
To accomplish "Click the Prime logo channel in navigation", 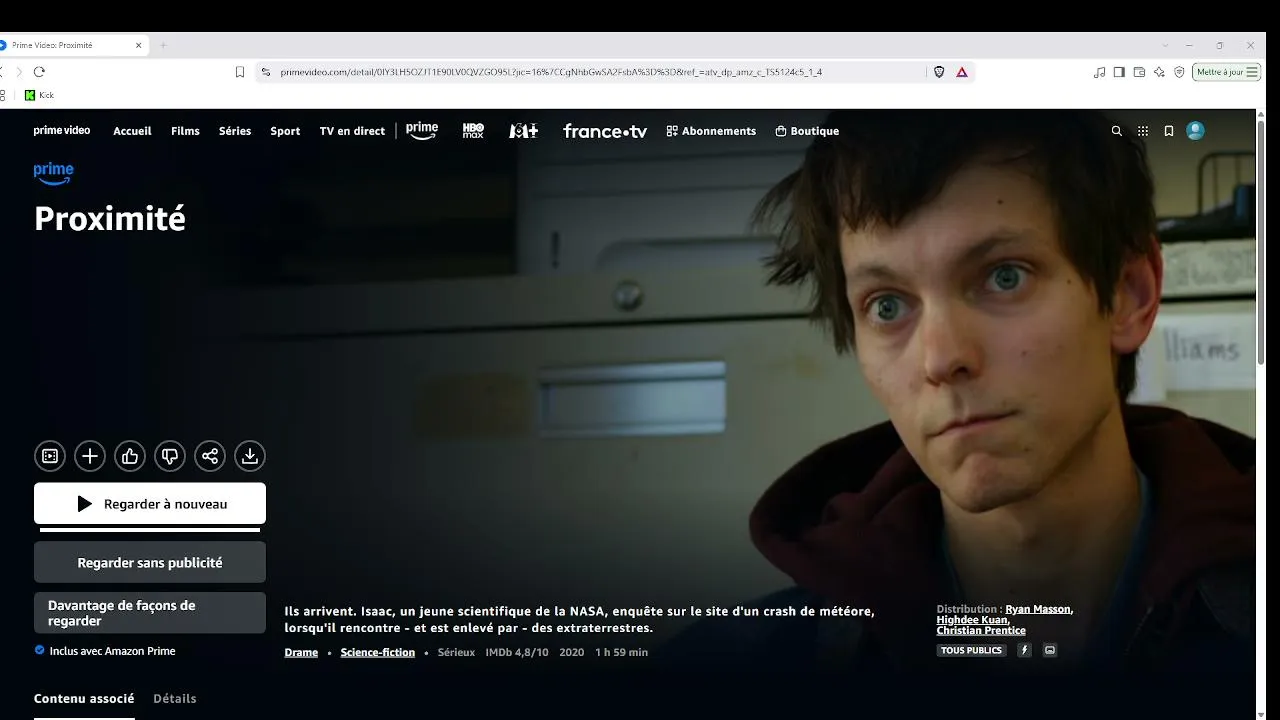I will tap(422, 131).
